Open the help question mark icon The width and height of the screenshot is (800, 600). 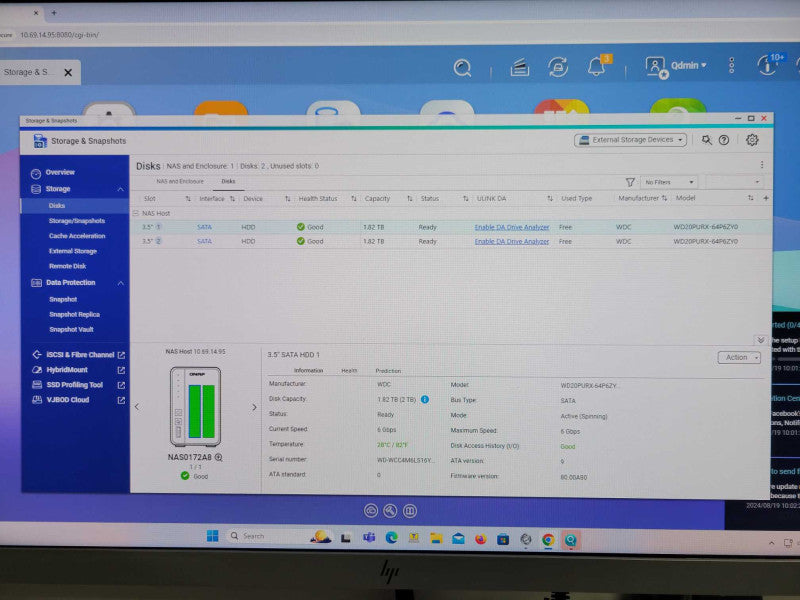tap(723, 140)
